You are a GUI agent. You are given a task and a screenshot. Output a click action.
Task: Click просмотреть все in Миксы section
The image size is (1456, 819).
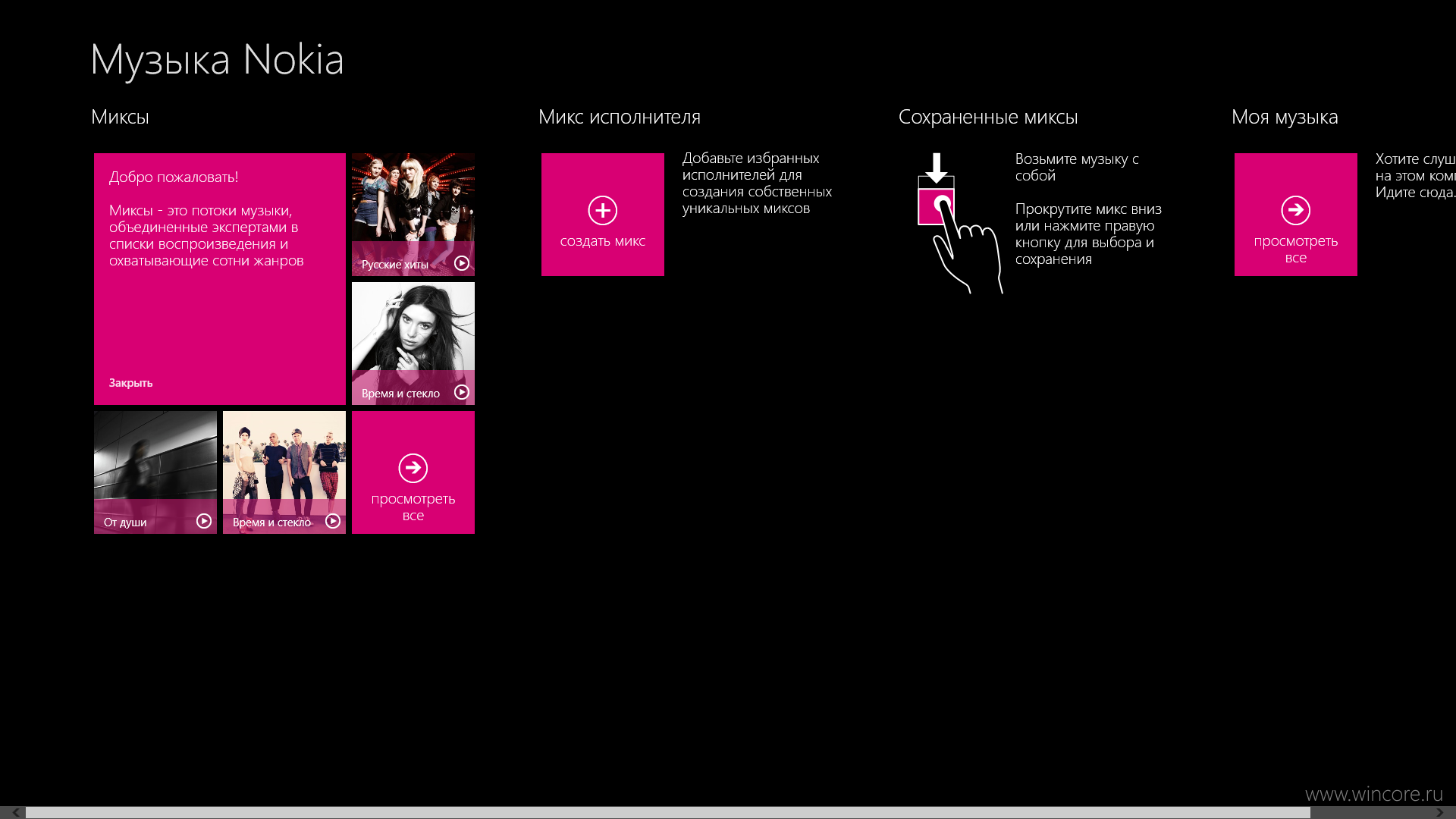click(x=413, y=472)
